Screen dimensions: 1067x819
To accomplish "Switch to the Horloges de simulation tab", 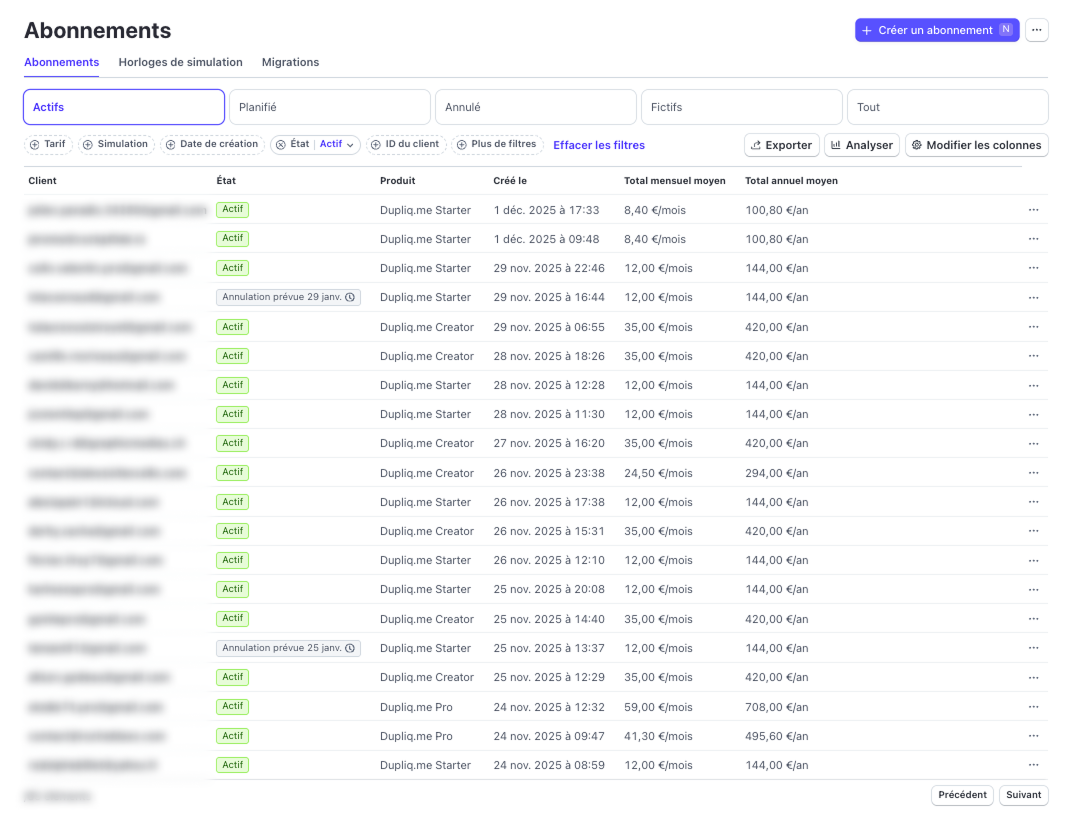I will (x=180, y=62).
